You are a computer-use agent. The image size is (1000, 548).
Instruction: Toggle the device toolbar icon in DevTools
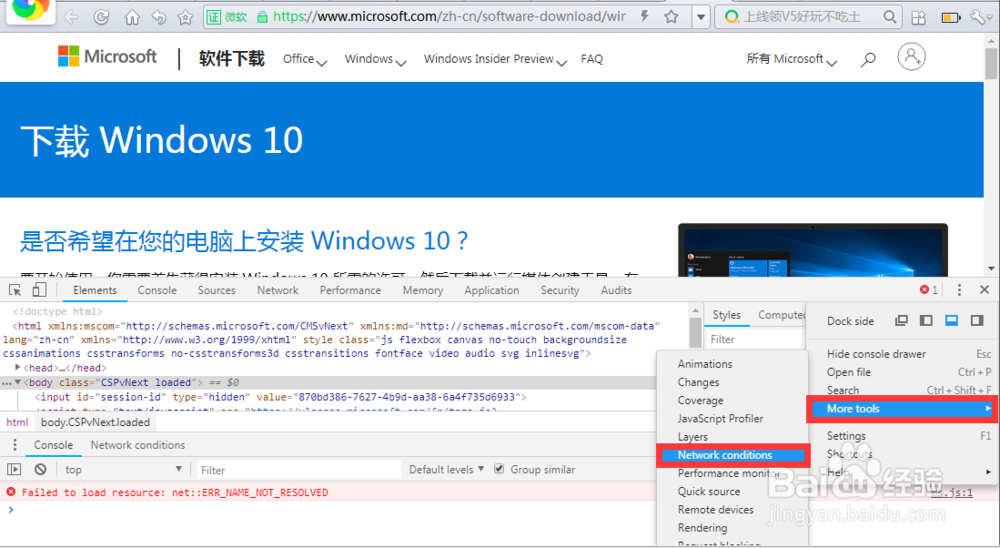click(x=39, y=290)
